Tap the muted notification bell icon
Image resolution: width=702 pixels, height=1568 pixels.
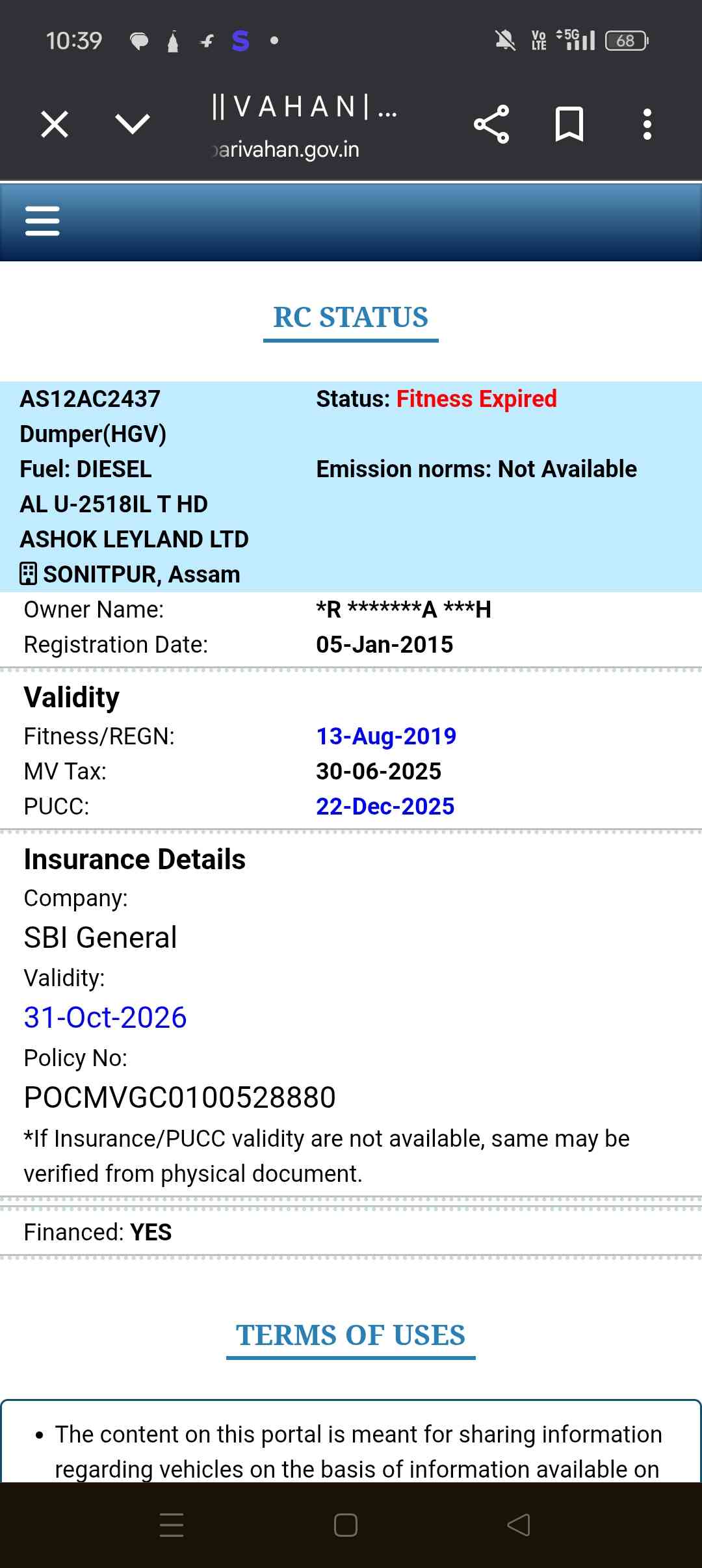505,41
